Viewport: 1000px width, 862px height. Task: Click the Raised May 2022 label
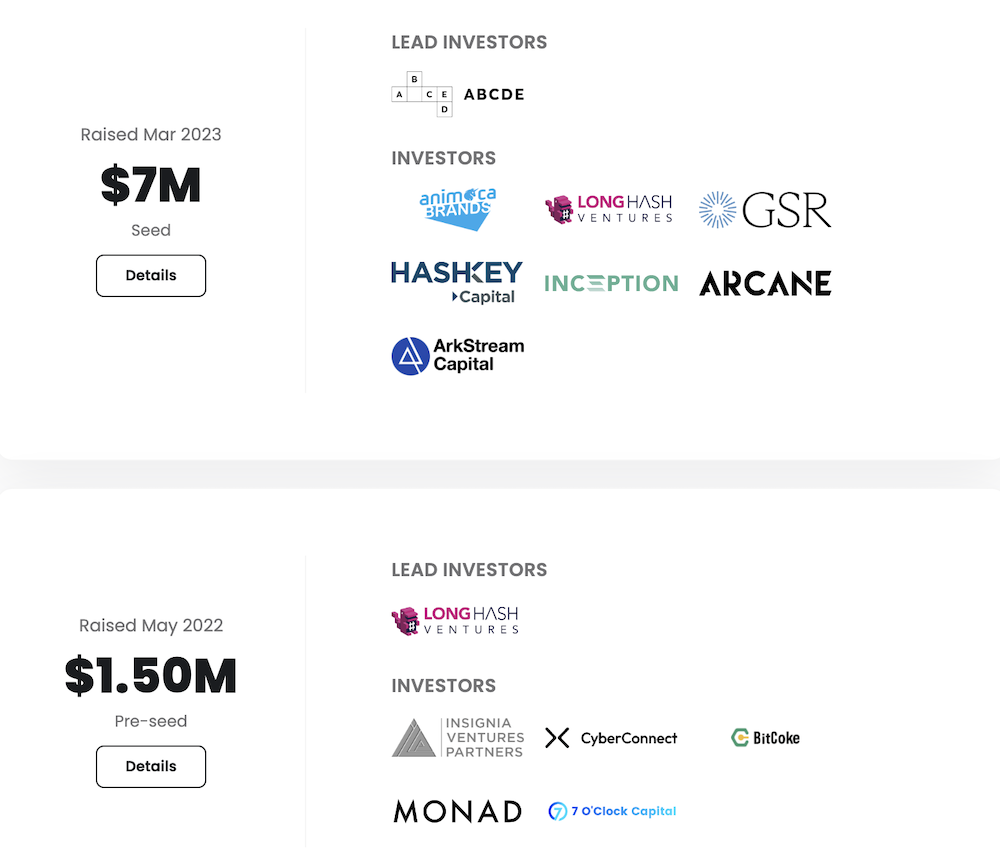pyautogui.click(x=150, y=625)
